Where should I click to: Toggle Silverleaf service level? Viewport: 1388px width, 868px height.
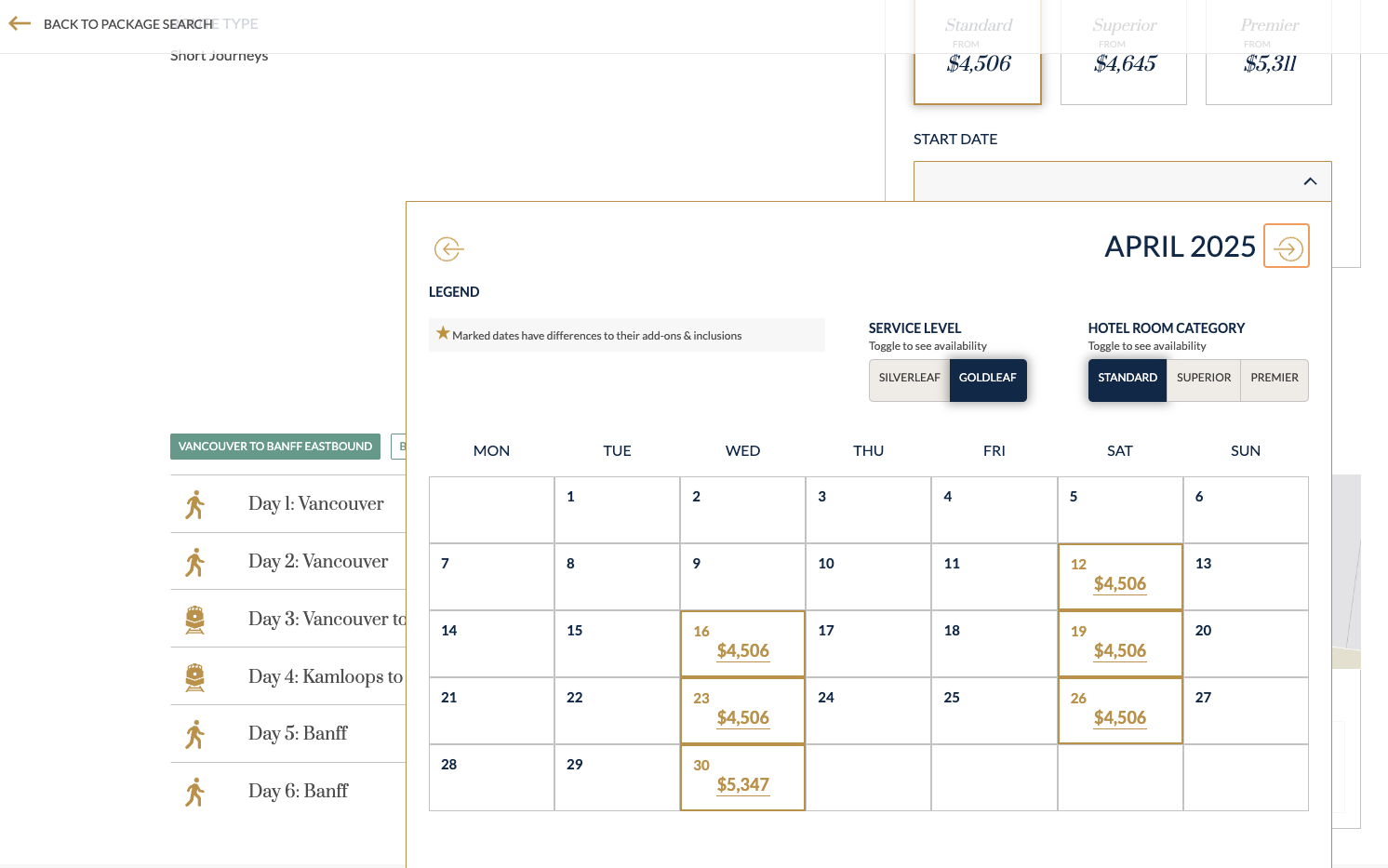pos(909,378)
